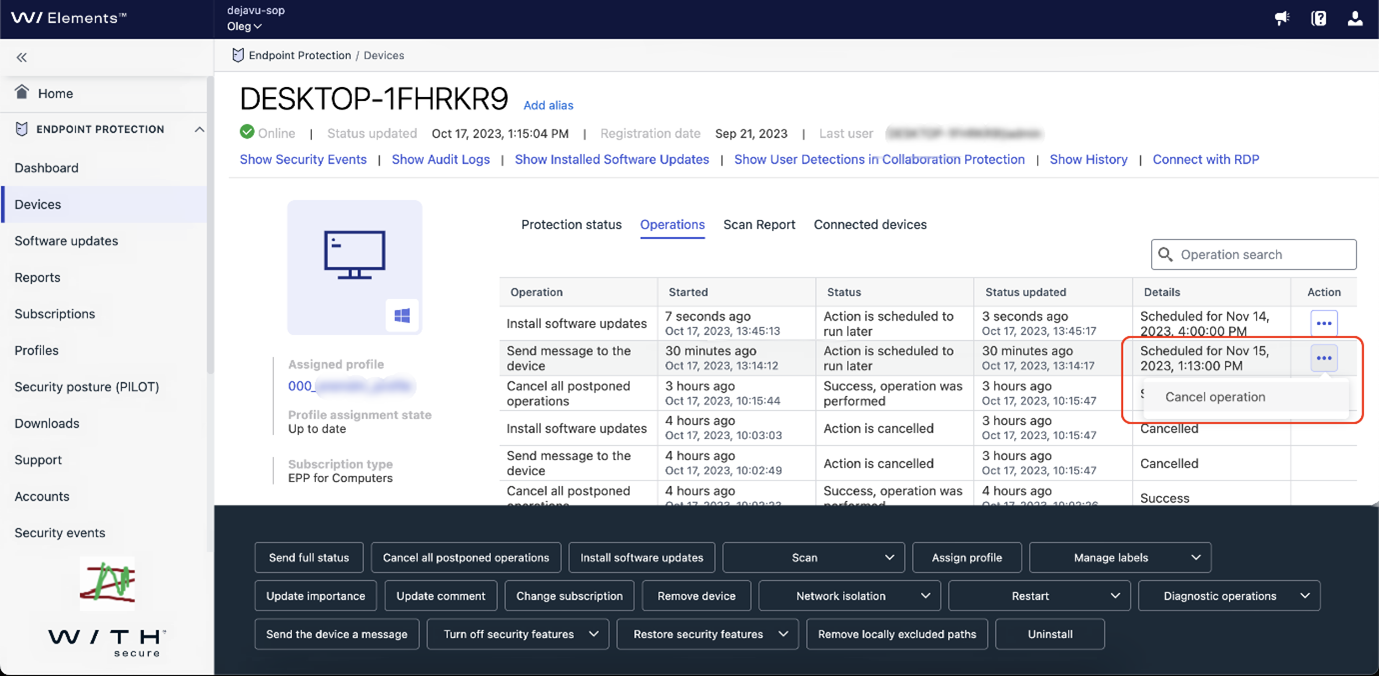Open the help question mark icon
Viewport: 1379px width, 676px height.
(1319, 18)
